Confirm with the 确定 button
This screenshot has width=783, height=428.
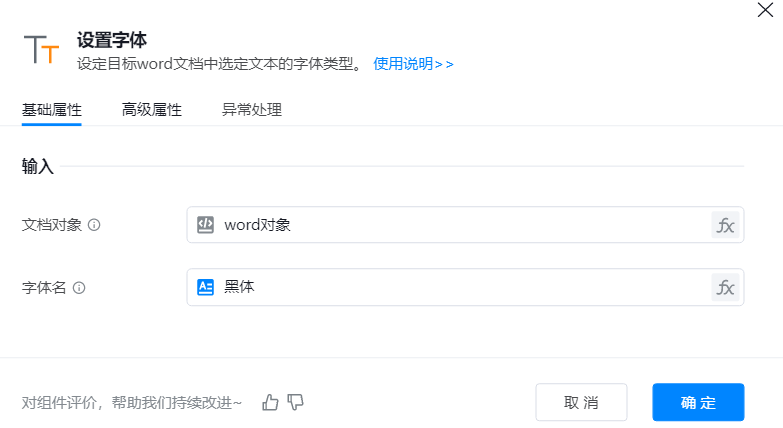(698, 402)
